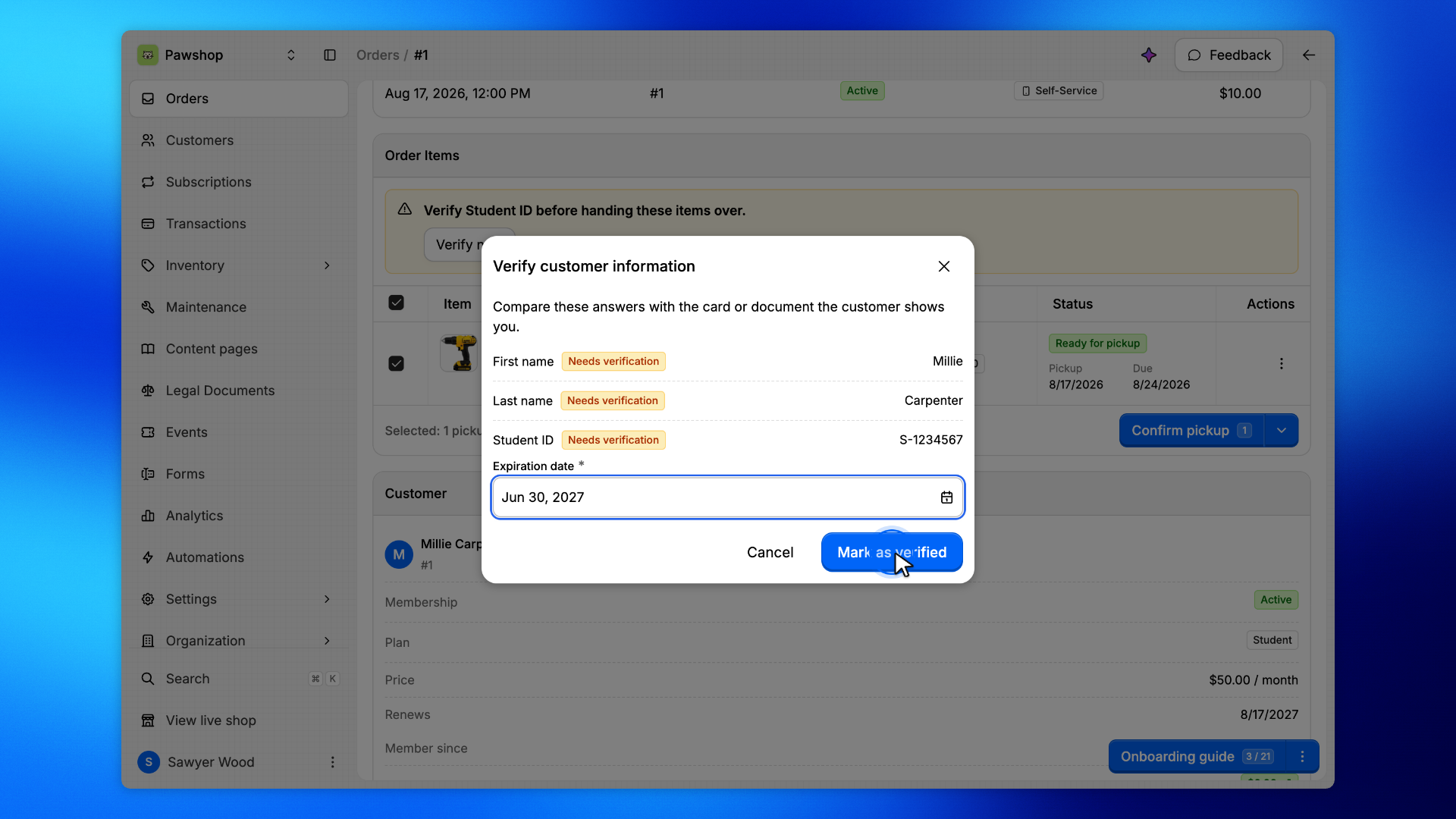The image size is (1456, 819).
Task: Click the Mark as verified button
Action: tap(892, 552)
